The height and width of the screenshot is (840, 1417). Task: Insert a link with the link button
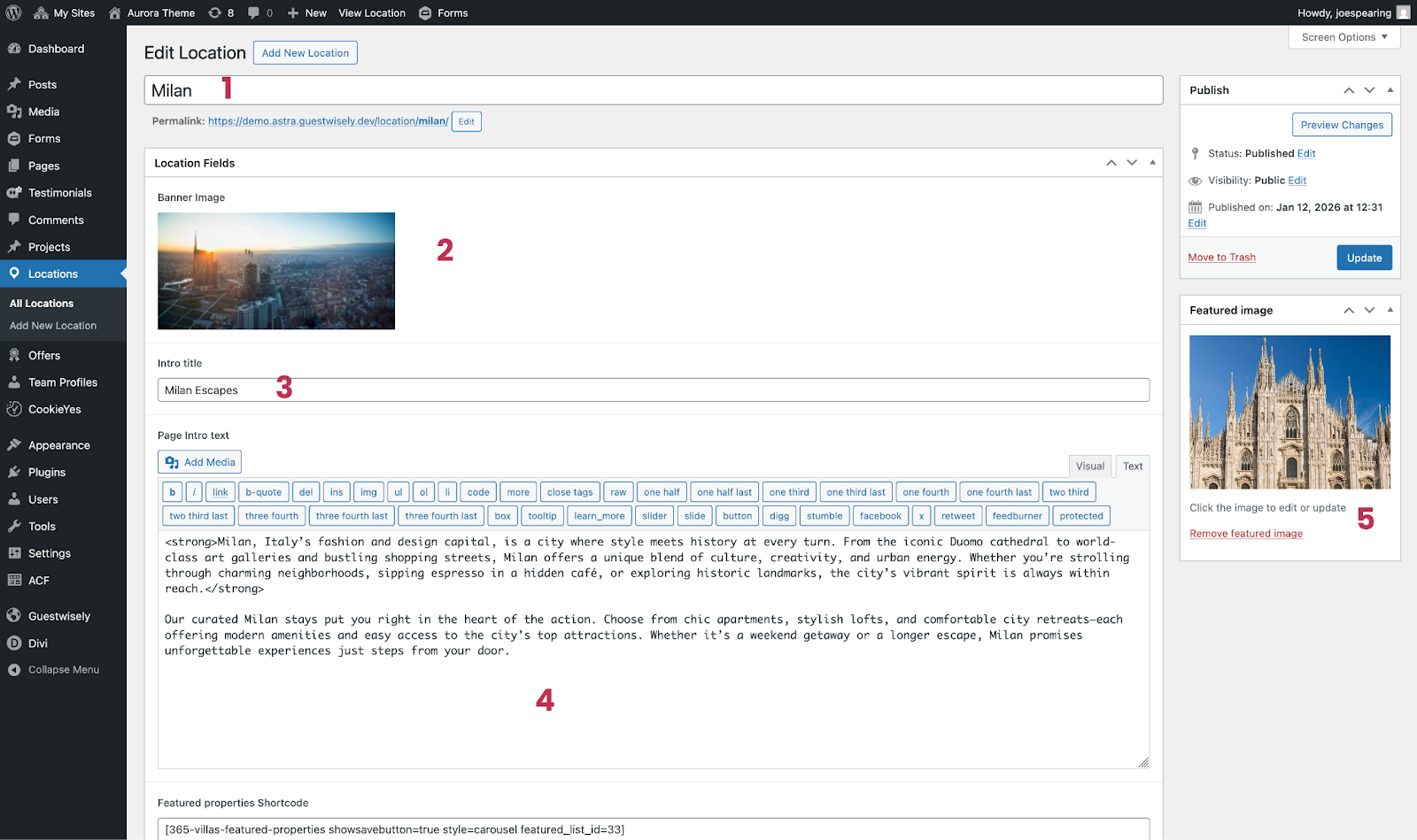[221, 492]
